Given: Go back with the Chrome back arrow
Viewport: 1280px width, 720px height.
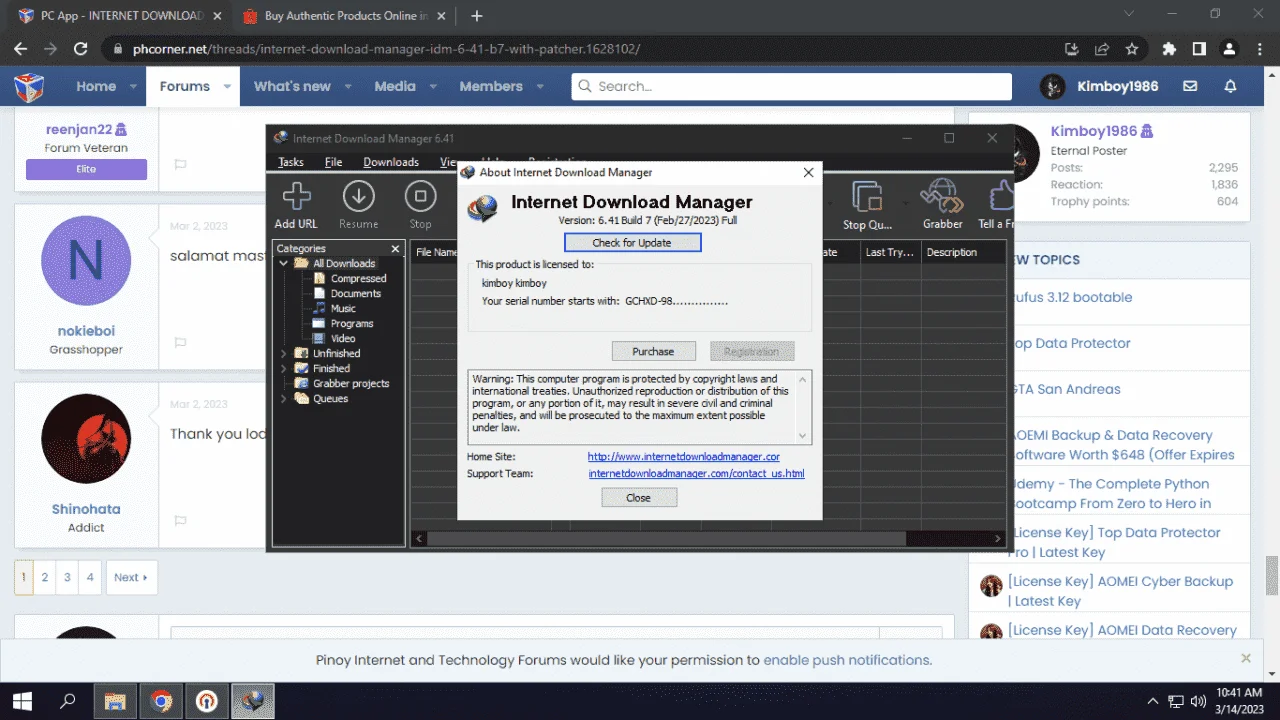Looking at the screenshot, I should click(21, 48).
